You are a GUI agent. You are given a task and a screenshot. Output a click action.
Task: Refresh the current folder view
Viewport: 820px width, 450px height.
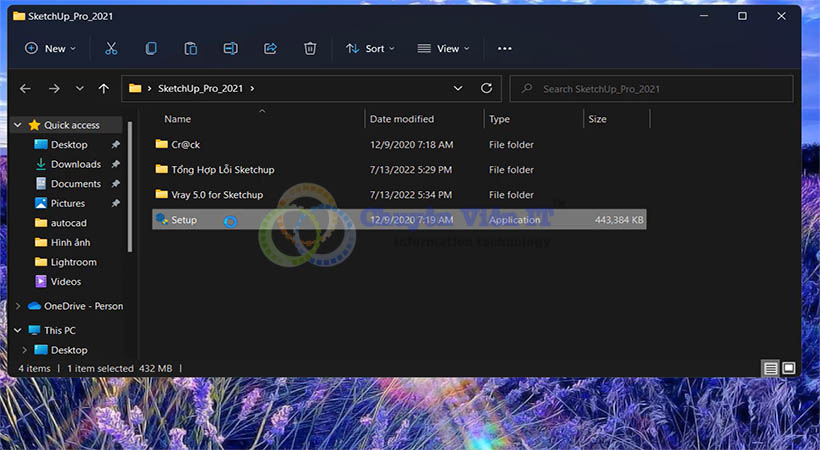[x=487, y=88]
